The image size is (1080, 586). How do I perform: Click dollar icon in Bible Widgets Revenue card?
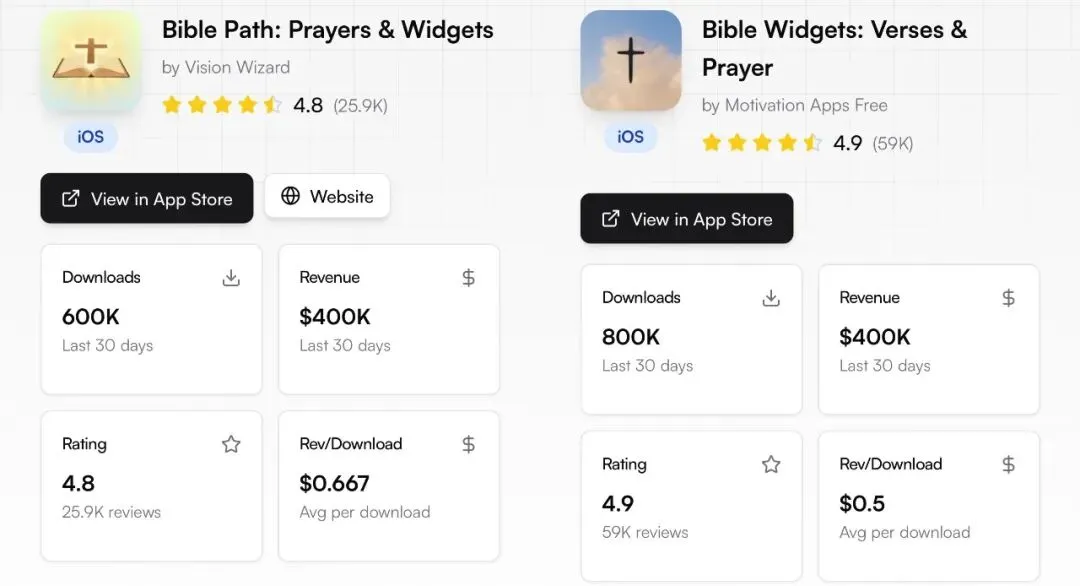(1008, 298)
